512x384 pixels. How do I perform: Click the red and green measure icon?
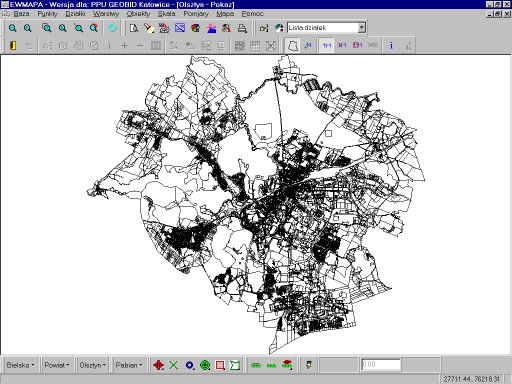pyautogui.click(x=287, y=365)
